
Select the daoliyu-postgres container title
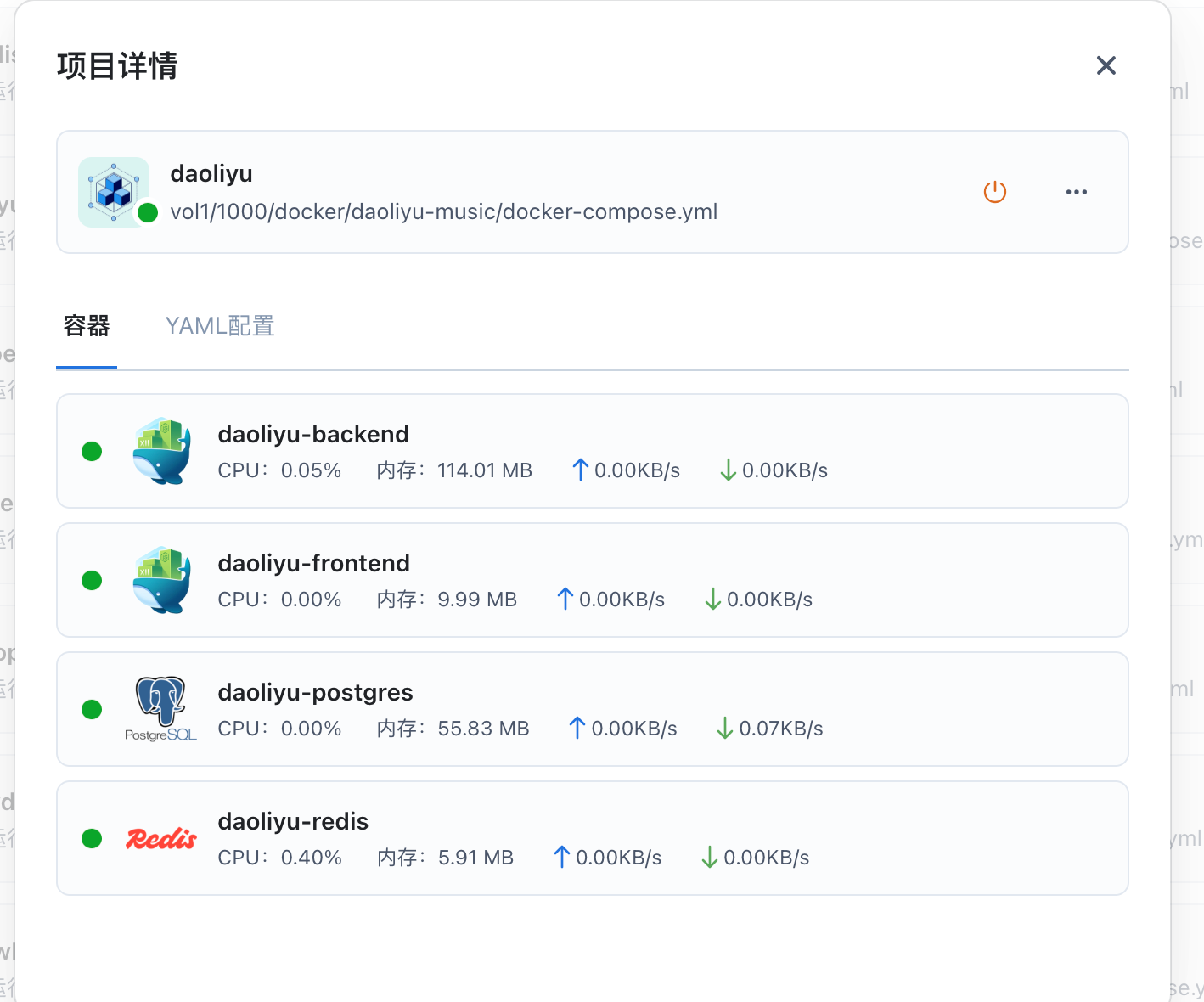[315, 693]
